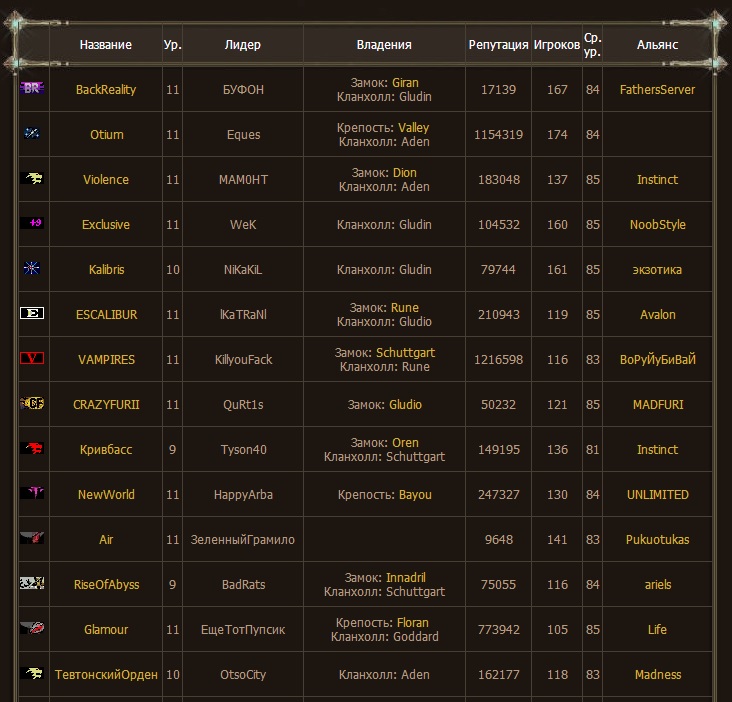Open the BackReality clan link
The width and height of the screenshot is (732, 702).
[x=106, y=90]
